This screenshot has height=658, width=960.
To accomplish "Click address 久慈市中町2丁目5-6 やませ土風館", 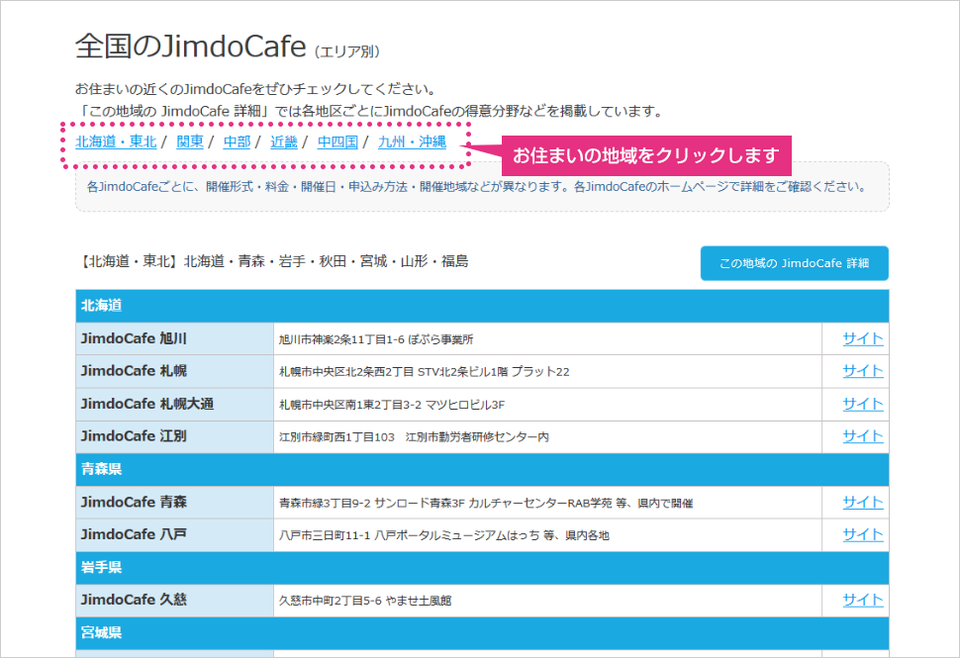I will [x=365, y=601].
